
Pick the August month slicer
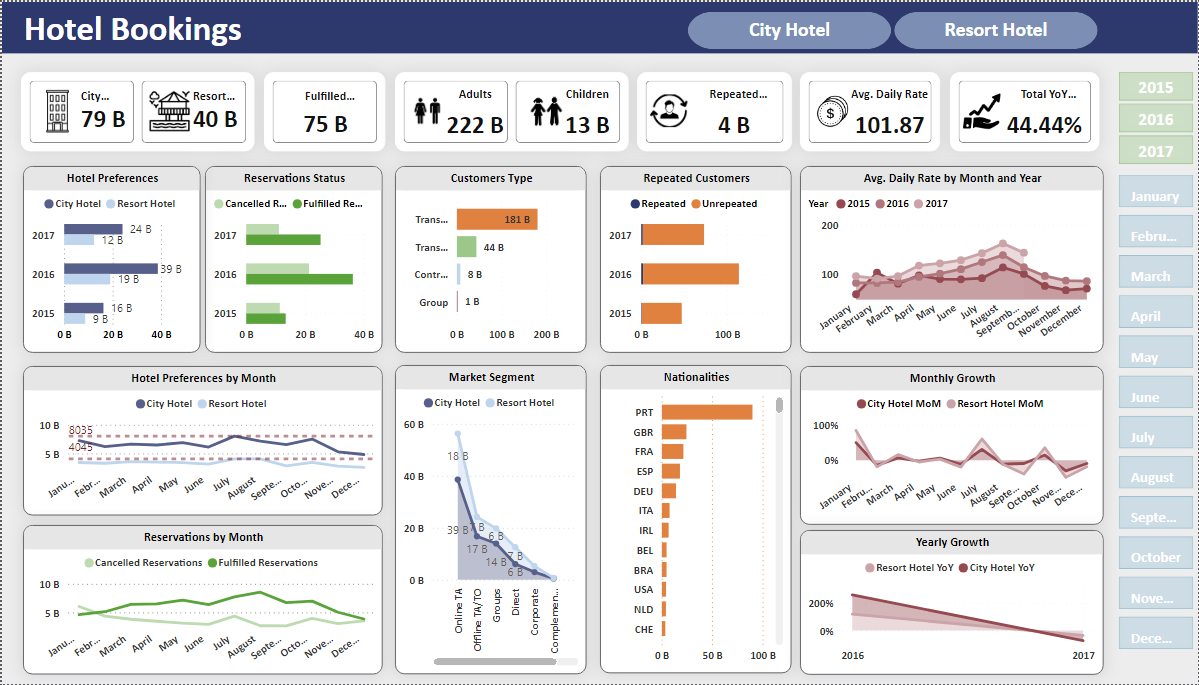(x=1155, y=472)
